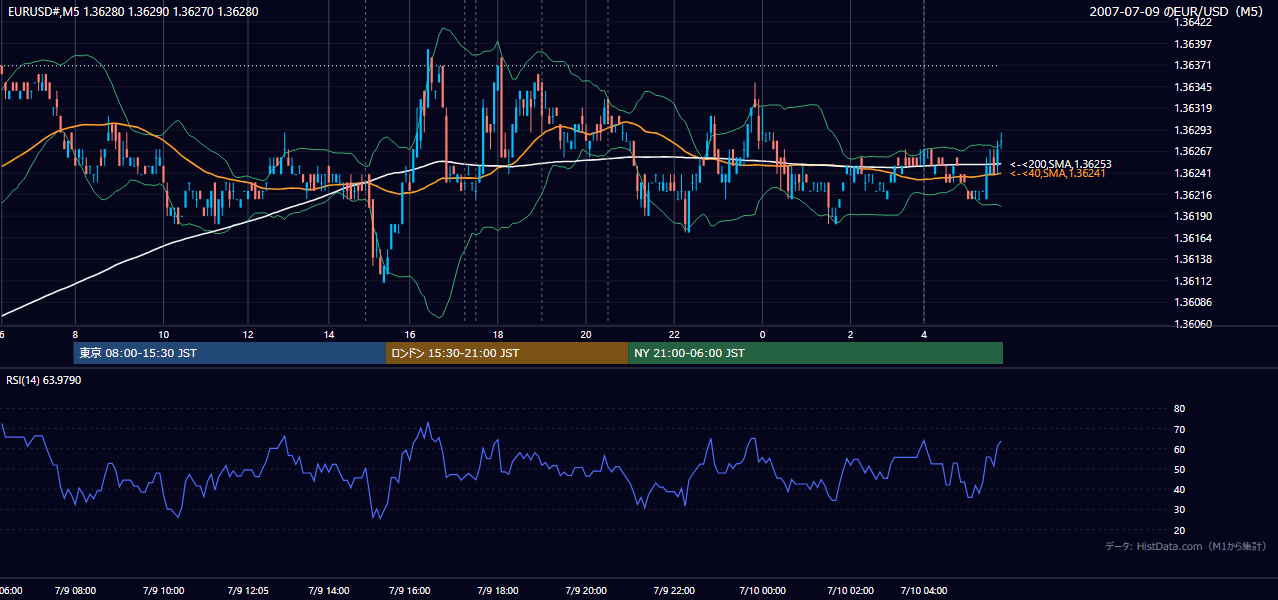Screen dimensions: 1278x600
Task: Click RSI level 50 on the scale
Action: [1179, 469]
